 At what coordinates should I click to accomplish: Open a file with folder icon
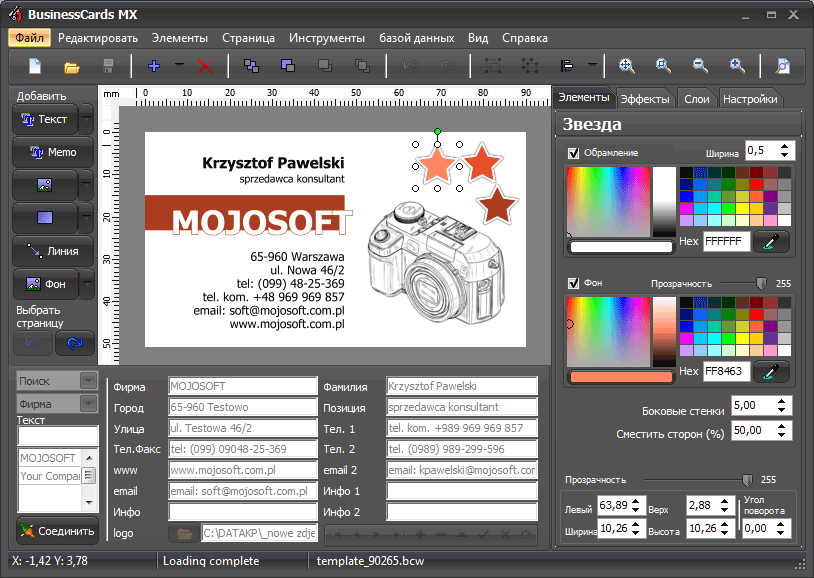[71, 66]
